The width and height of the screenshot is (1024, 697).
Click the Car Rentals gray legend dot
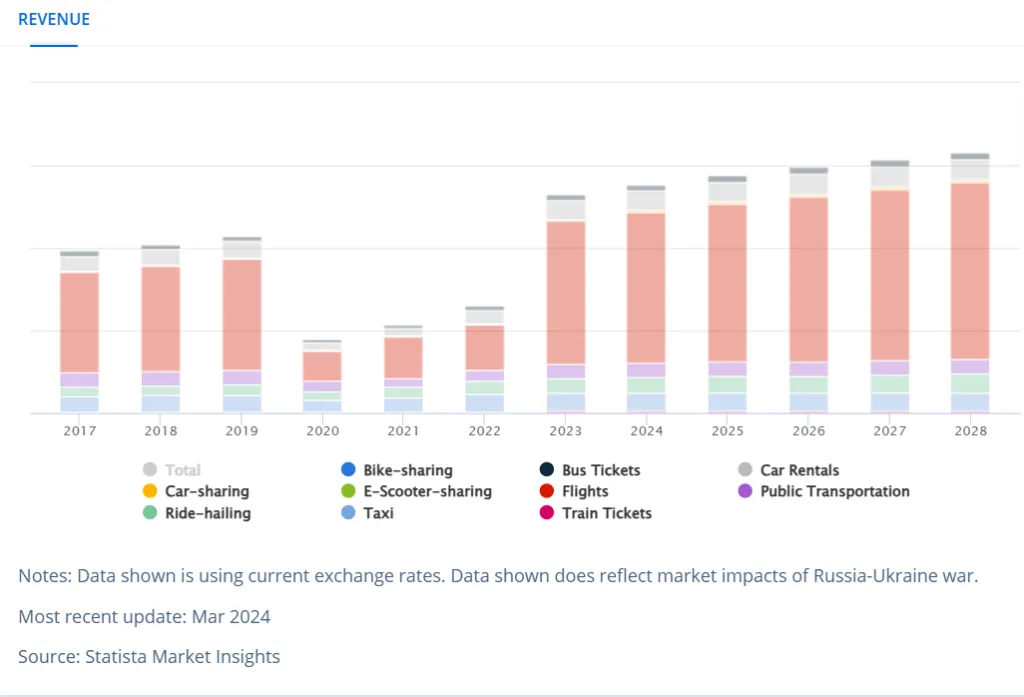(744, 470)
